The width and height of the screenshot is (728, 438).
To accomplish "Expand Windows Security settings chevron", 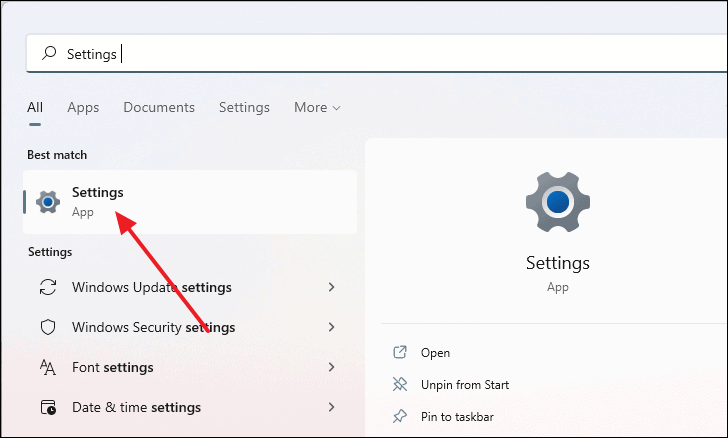I will click(x=332, y=327).
